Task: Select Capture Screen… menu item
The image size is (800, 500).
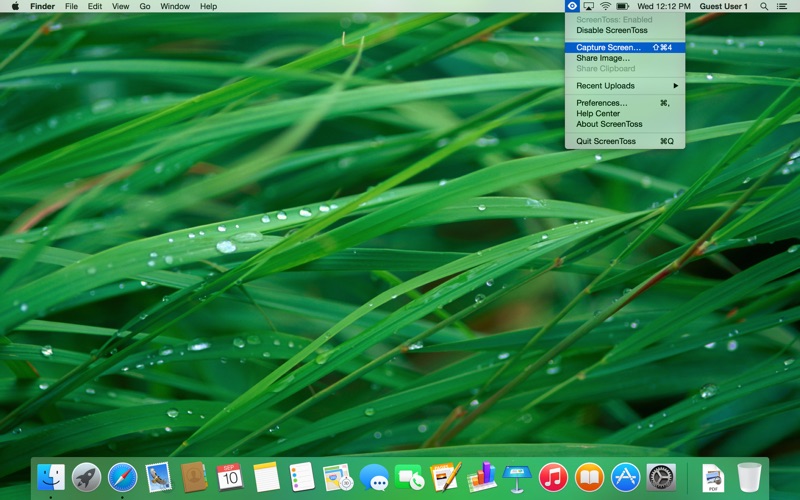Action: pos(609,47)
